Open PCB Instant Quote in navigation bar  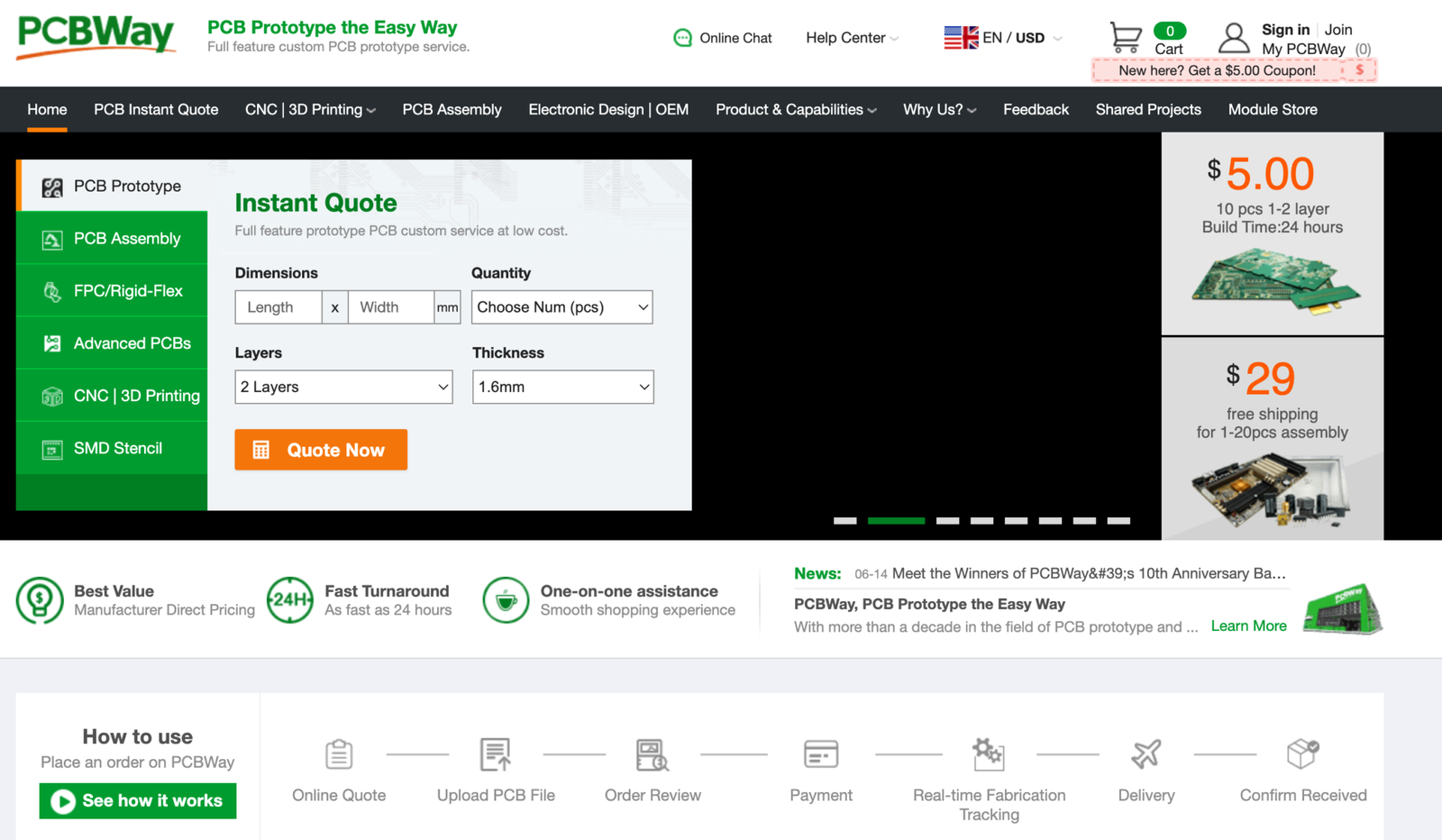[x=156, y=110]
